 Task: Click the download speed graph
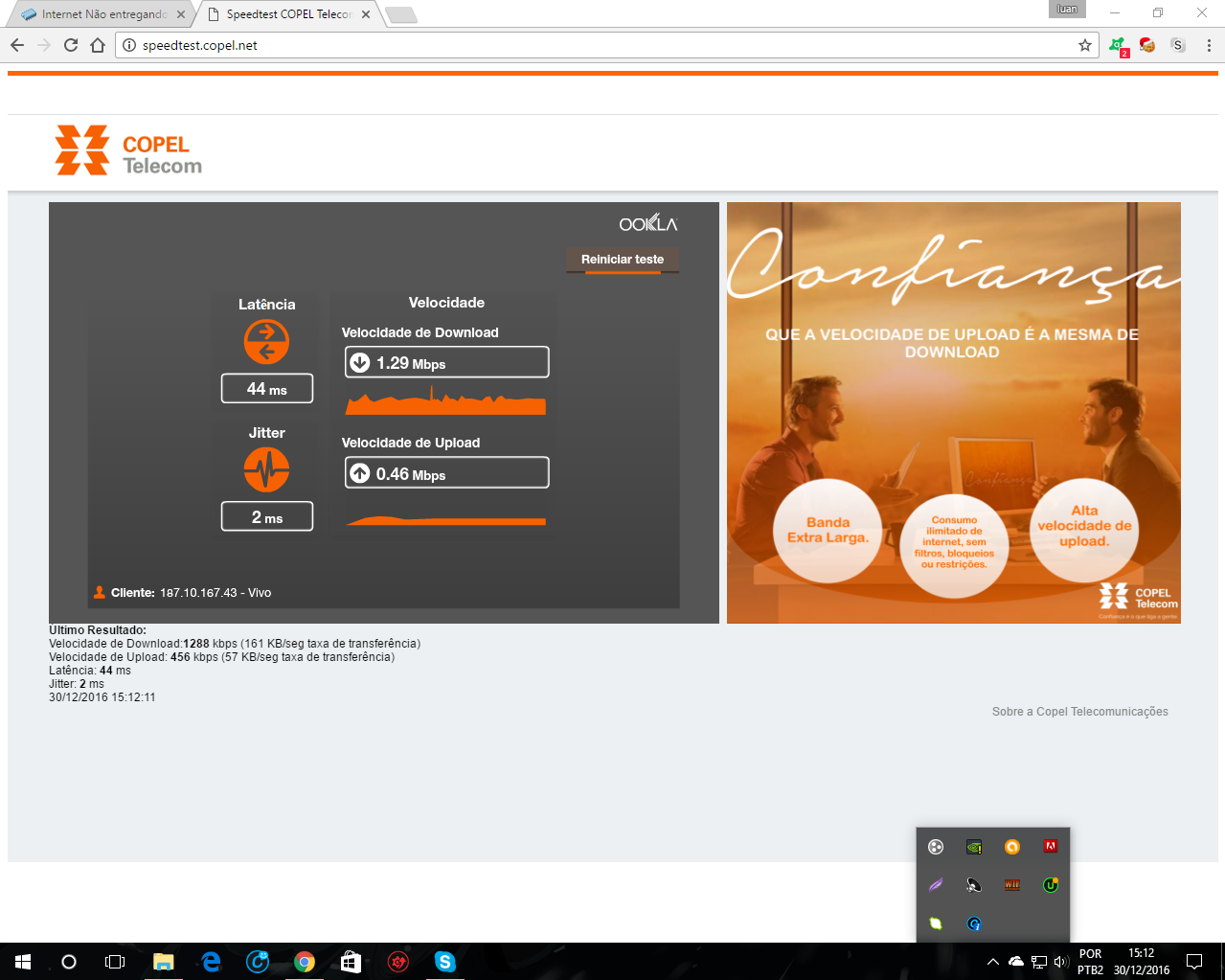(445, 399)
